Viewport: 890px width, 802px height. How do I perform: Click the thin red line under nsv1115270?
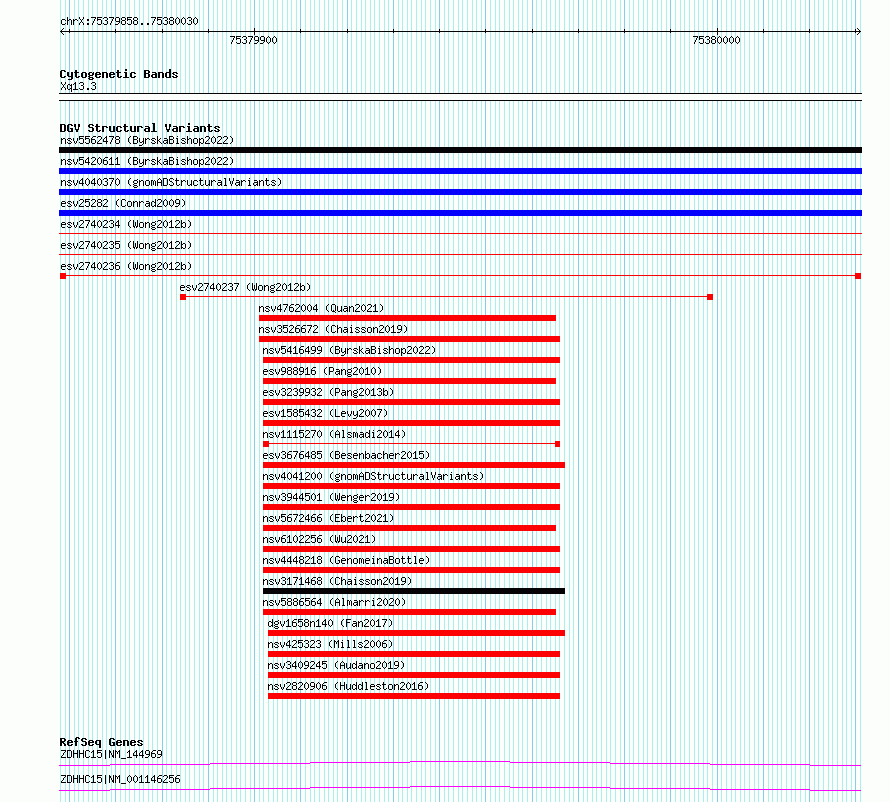(412, 444)
